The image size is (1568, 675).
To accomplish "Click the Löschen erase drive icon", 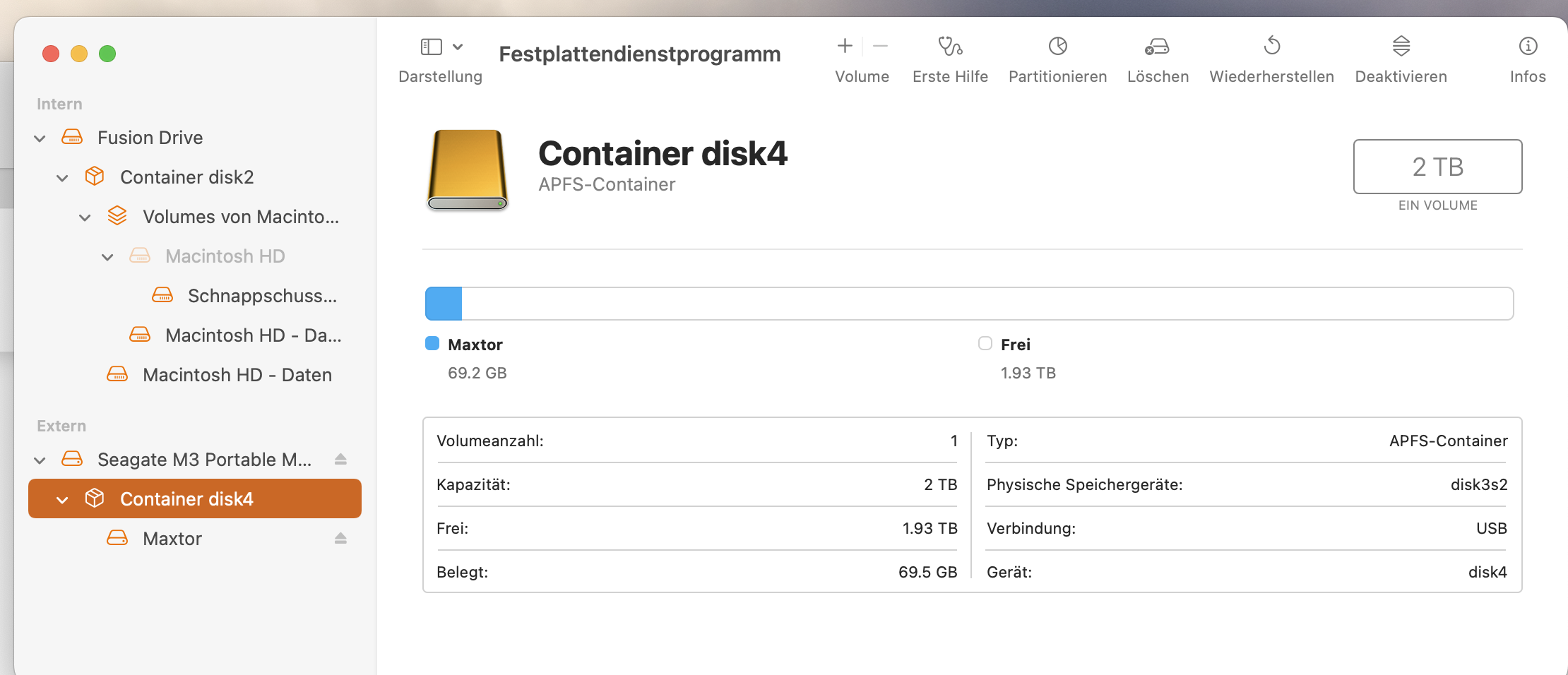I will [1157, 47].
